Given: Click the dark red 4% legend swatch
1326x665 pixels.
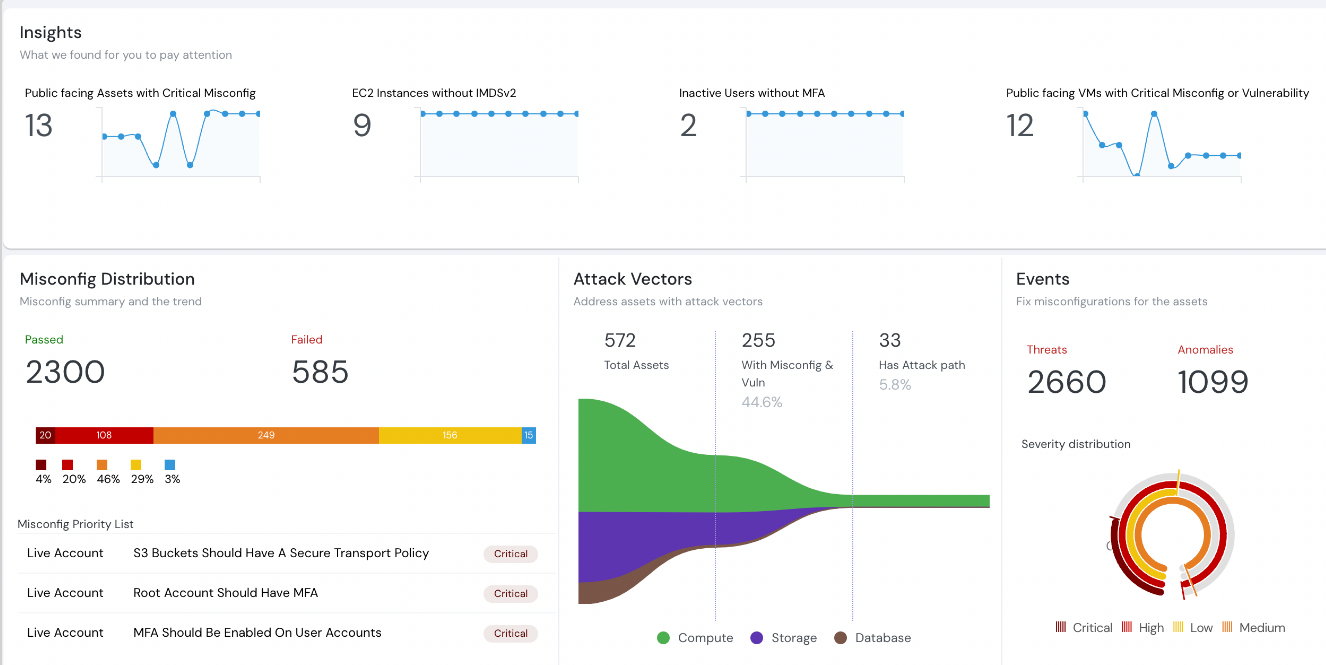Looking at the screenshot, I should click(41, 465).
